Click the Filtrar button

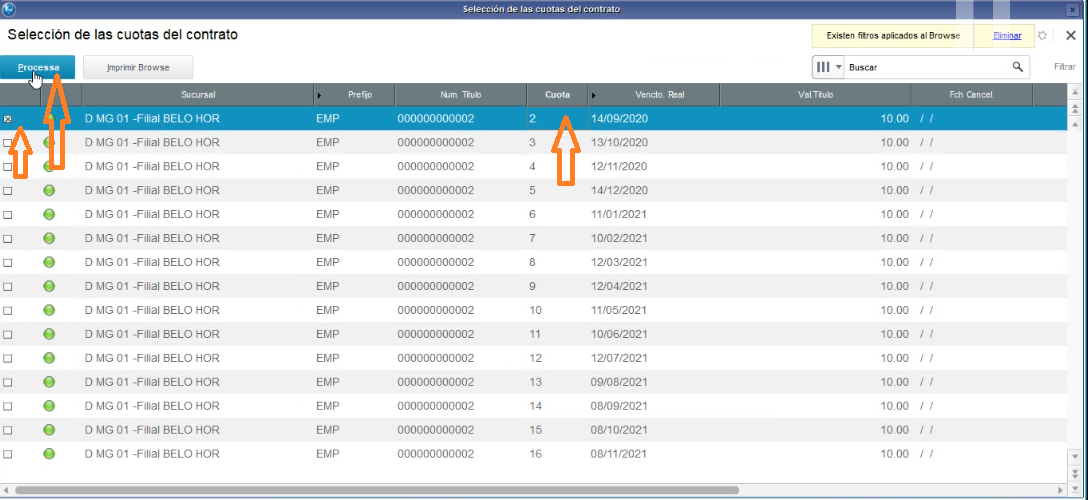(1064, 67)
